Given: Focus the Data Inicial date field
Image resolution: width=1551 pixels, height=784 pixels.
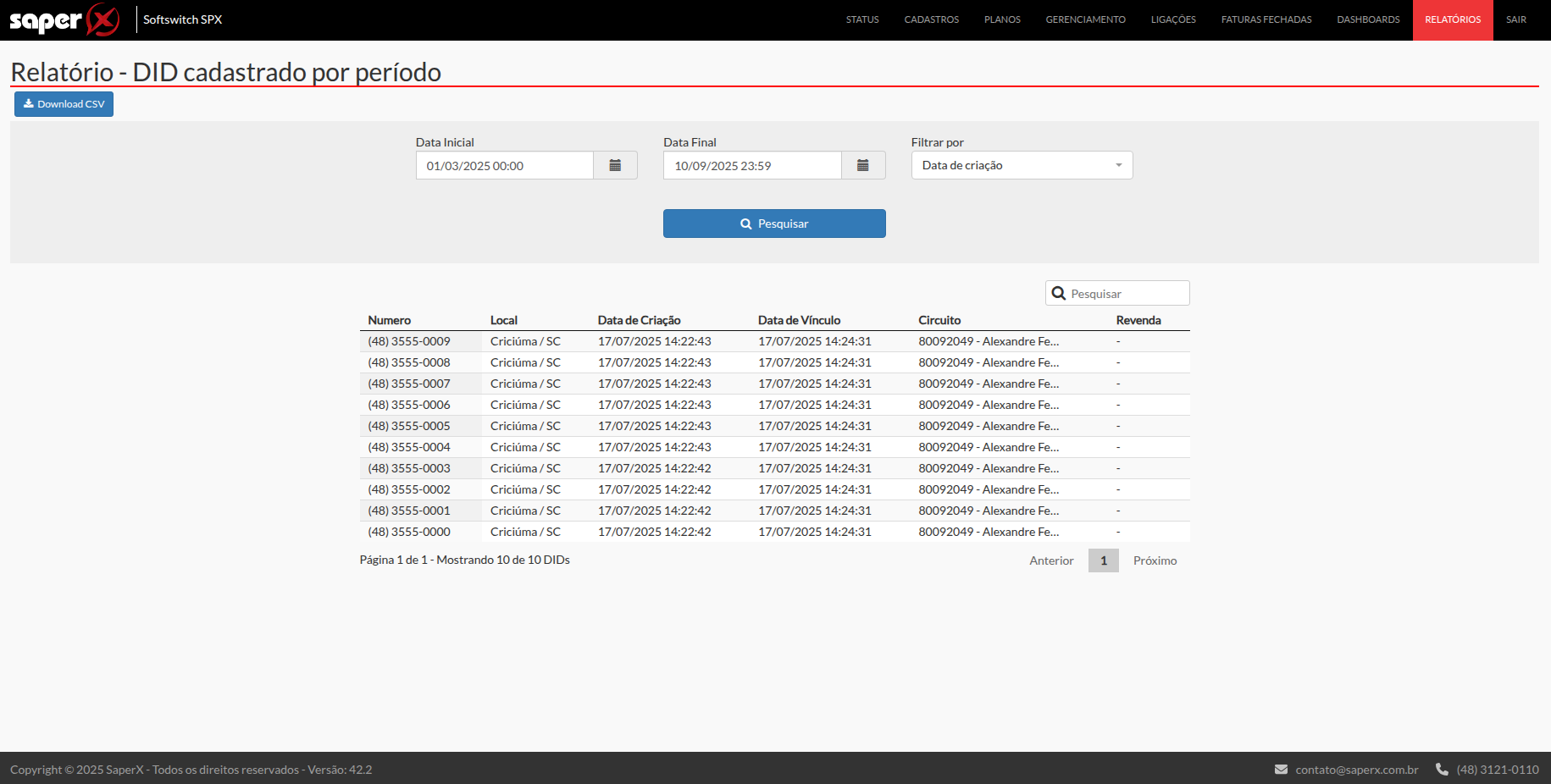Looking at the screenshot, I should coord(504,166).
